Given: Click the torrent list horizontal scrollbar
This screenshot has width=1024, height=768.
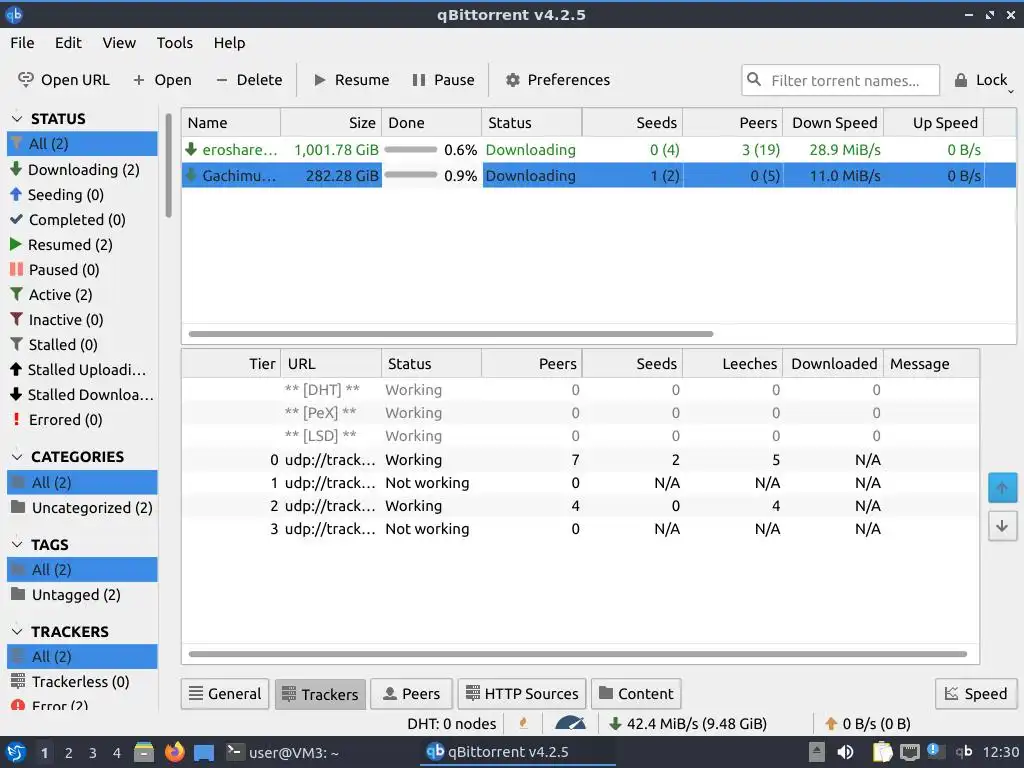Looking at the screenshot, I should pyautogui.click(x=451, y=334).
